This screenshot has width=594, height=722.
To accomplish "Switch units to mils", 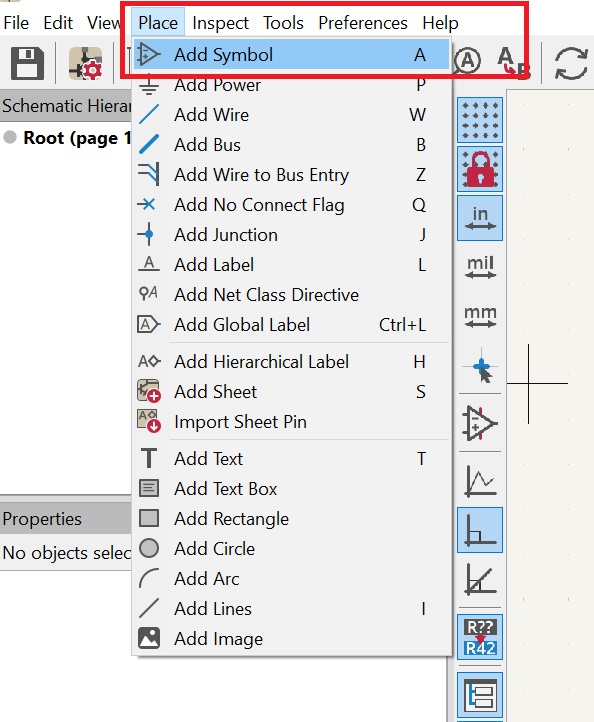I will pos(480,268).
